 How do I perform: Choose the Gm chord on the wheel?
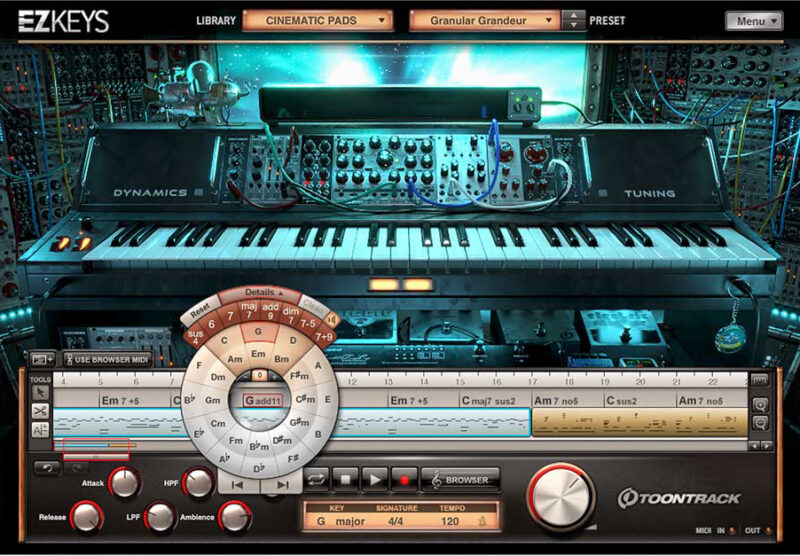point(213,400)
